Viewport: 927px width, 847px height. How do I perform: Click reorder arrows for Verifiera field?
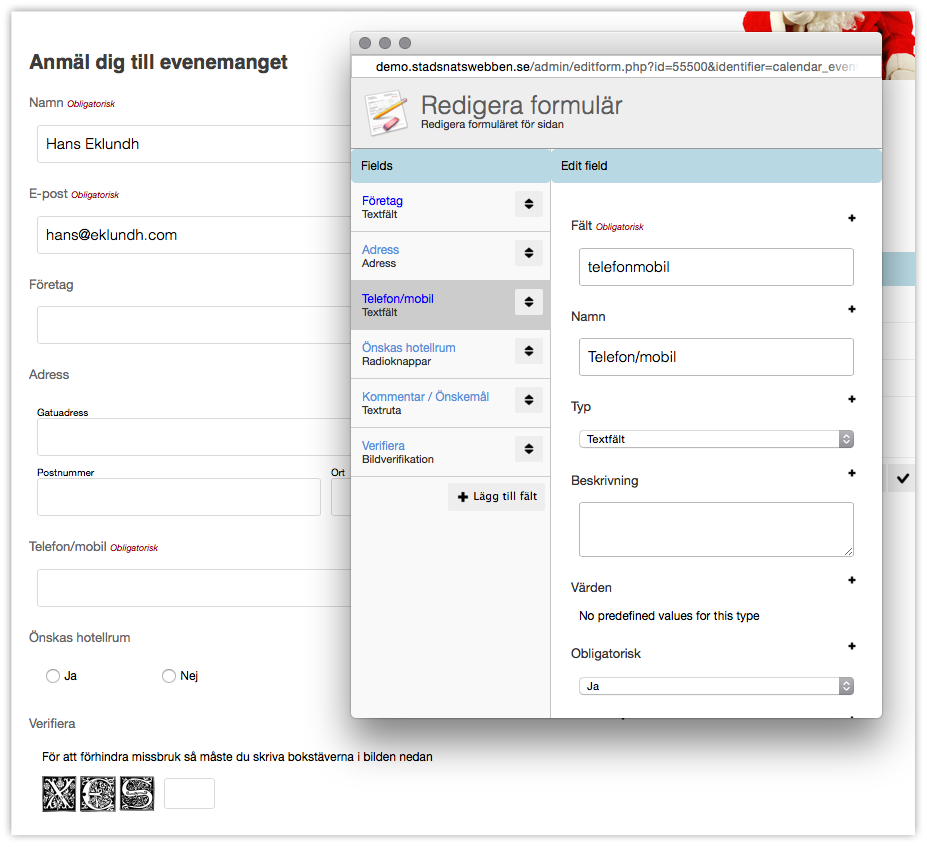tap(529, 449)
